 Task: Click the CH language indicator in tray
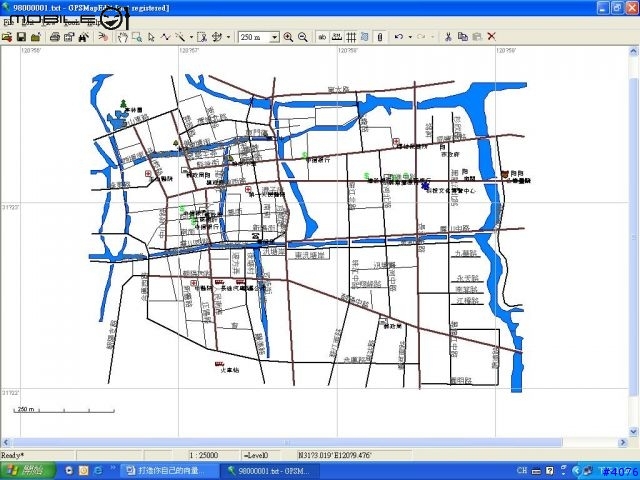[x=522, y=471]
